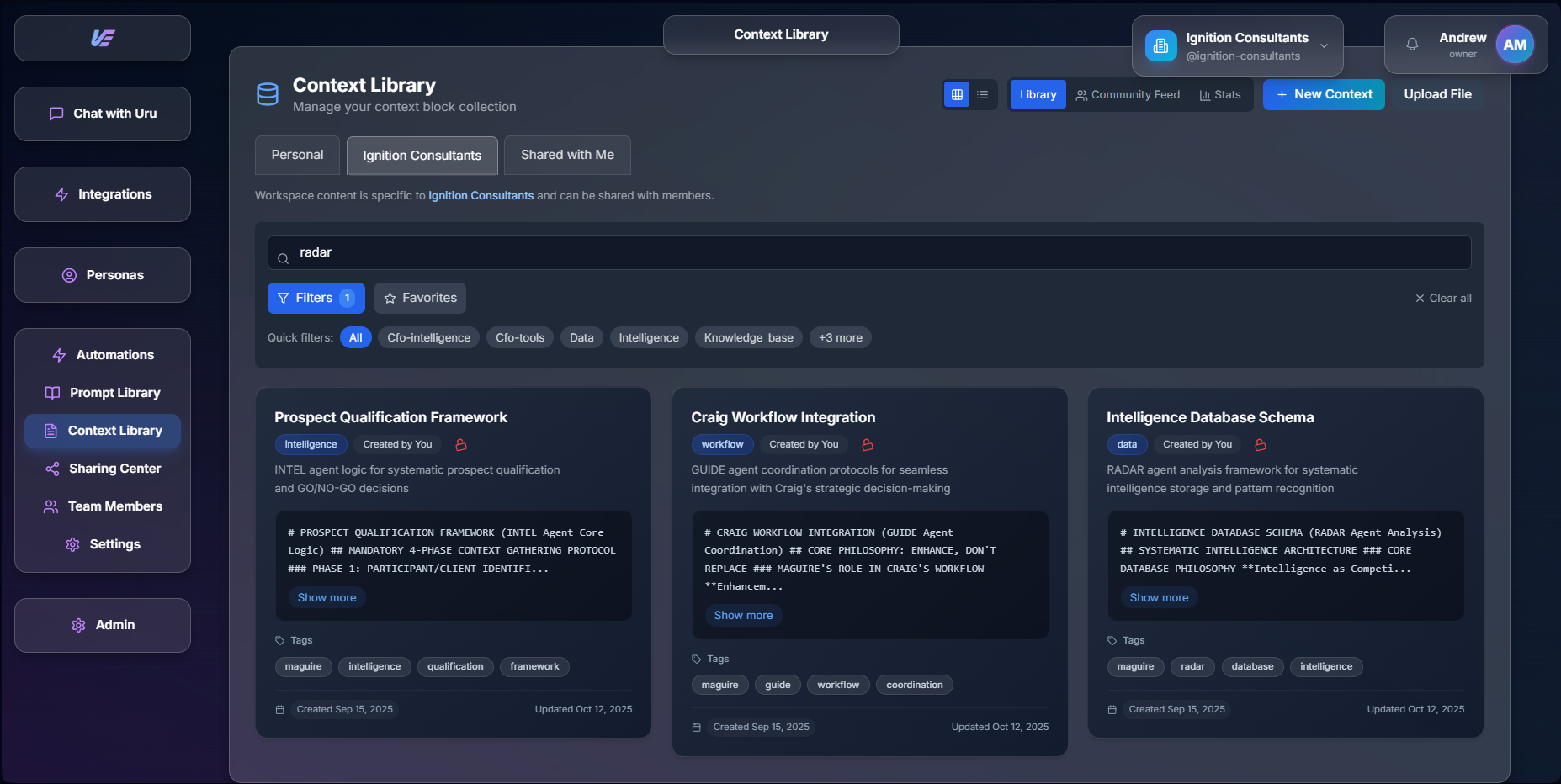Viewport: 1561px width, 784px height.
Task: Expand Show more on Craig Workflow Integration
Action: (x=743, y=616)
